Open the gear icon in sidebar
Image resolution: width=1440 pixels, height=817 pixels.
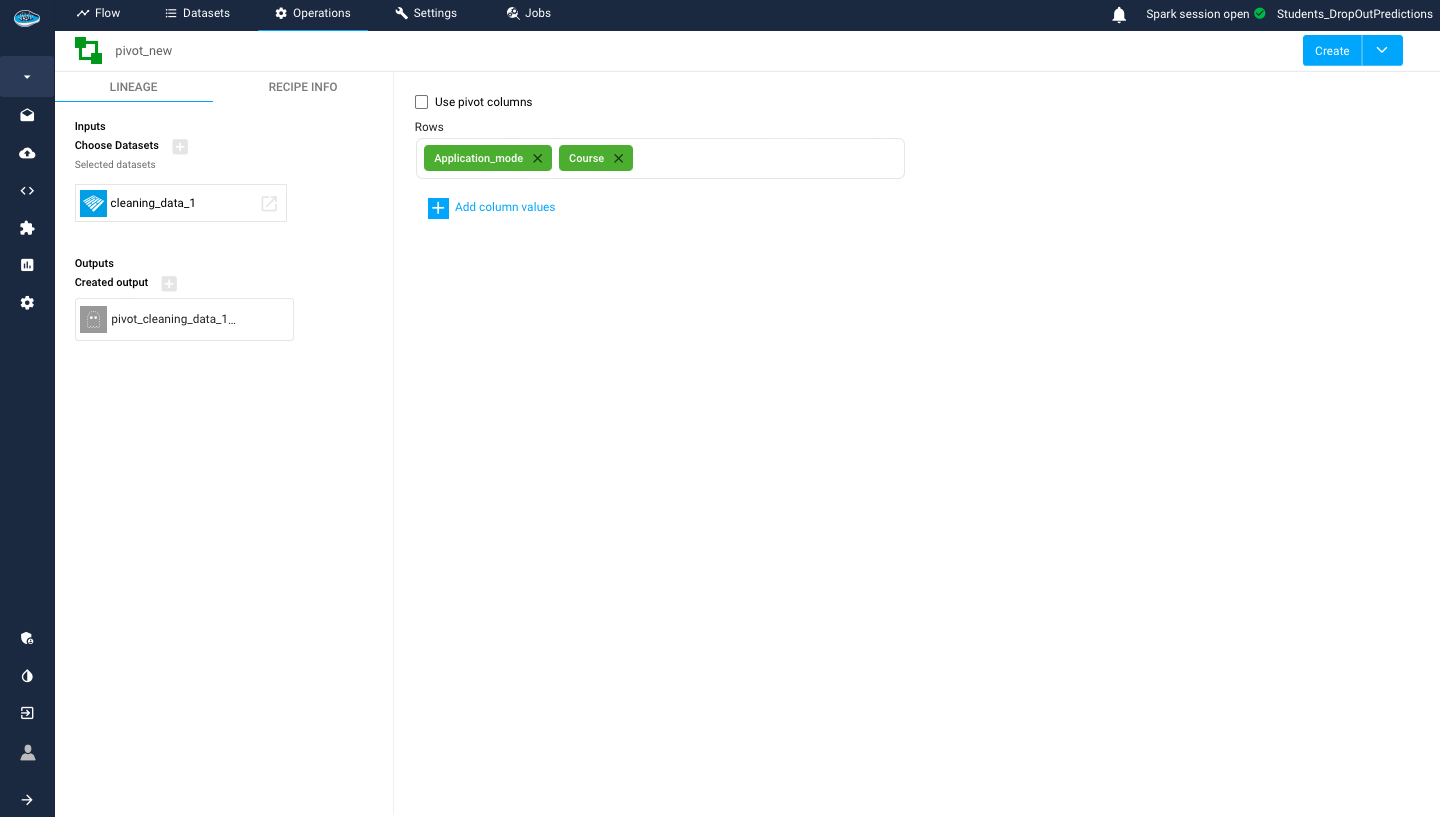[27, 302]
